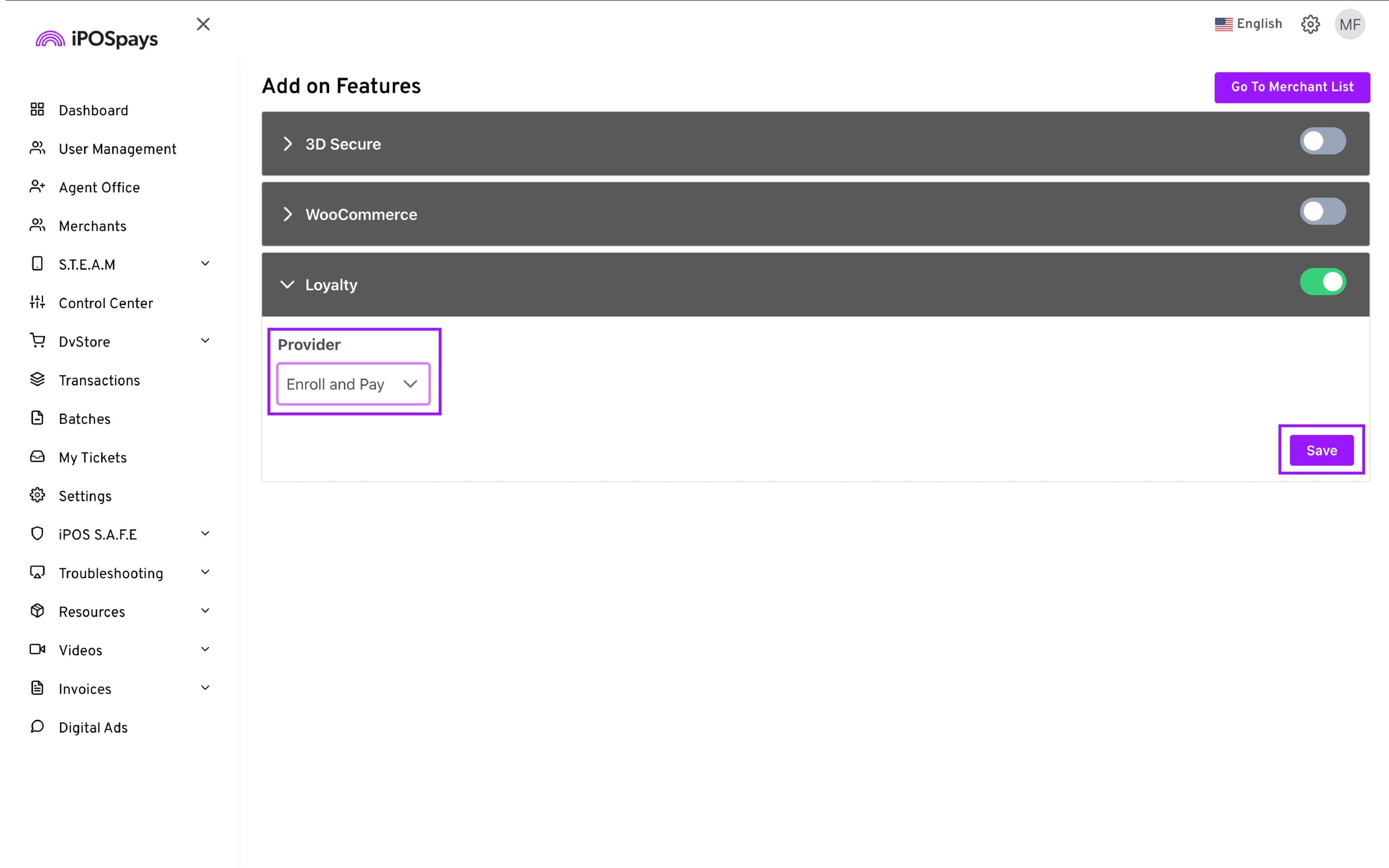1389x868 pixels.
Task: Click the Digital Ads chat bubble icon
Action: coord(37,726)
